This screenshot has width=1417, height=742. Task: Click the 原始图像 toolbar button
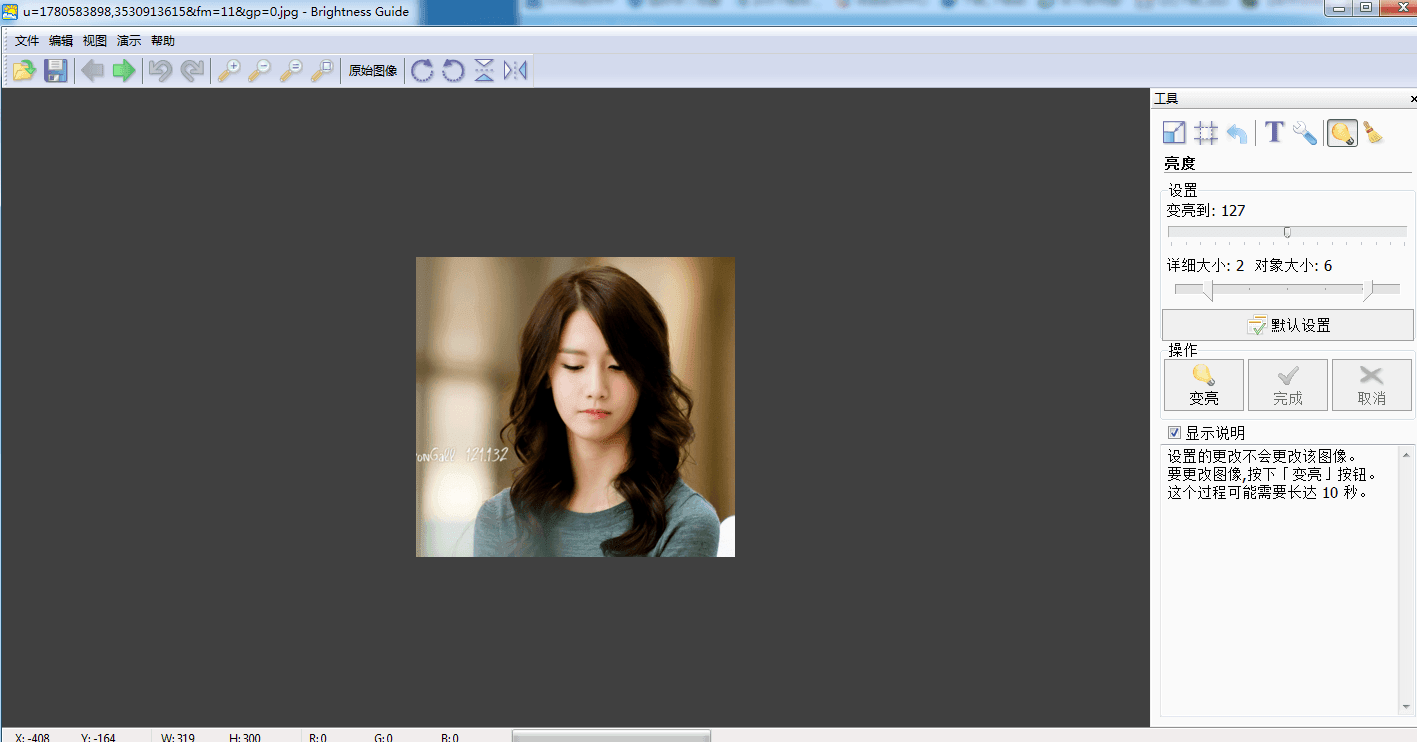tap(373, 71)
